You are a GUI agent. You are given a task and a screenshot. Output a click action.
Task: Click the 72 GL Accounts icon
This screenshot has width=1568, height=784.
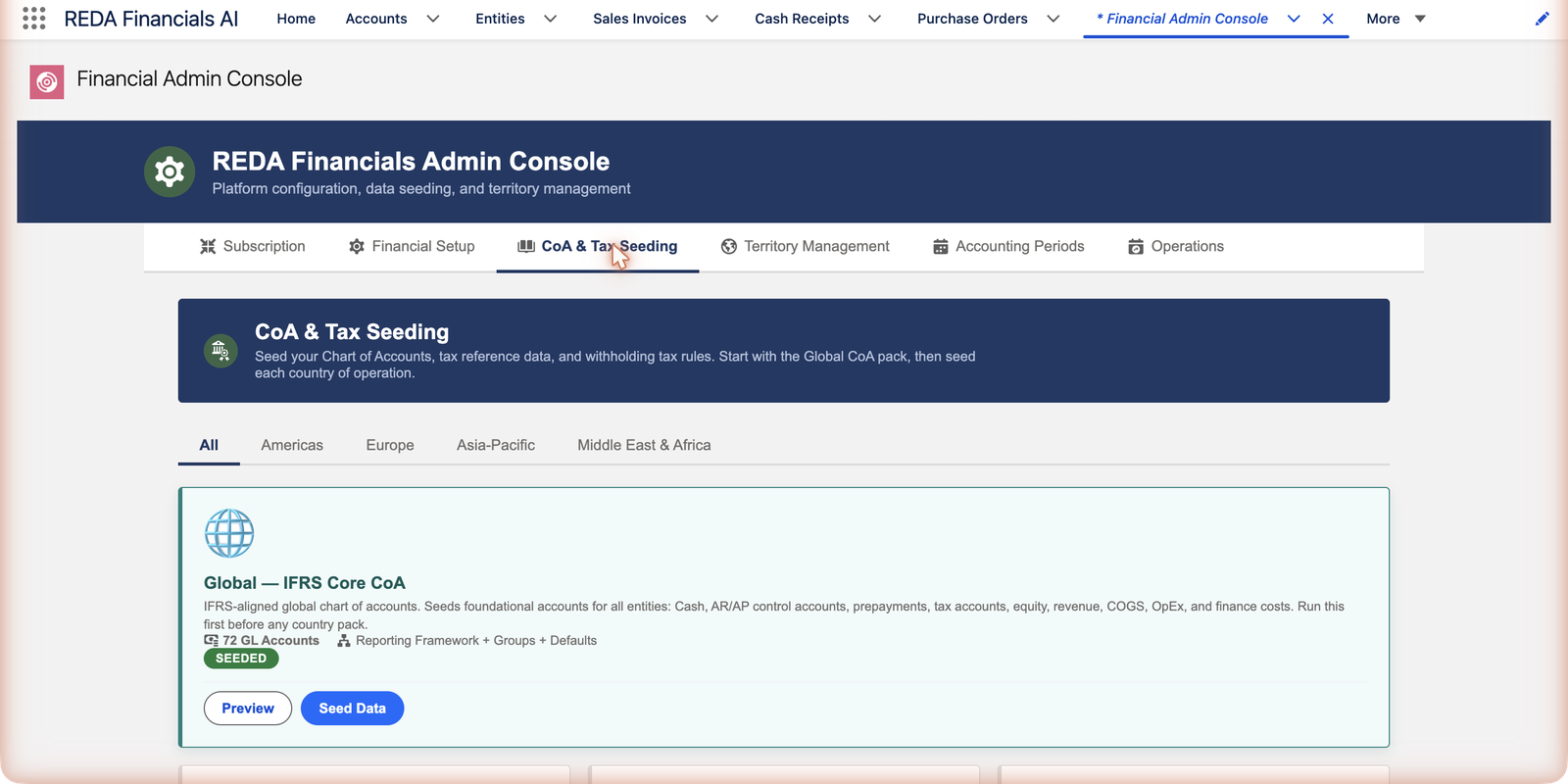(211, 640)
